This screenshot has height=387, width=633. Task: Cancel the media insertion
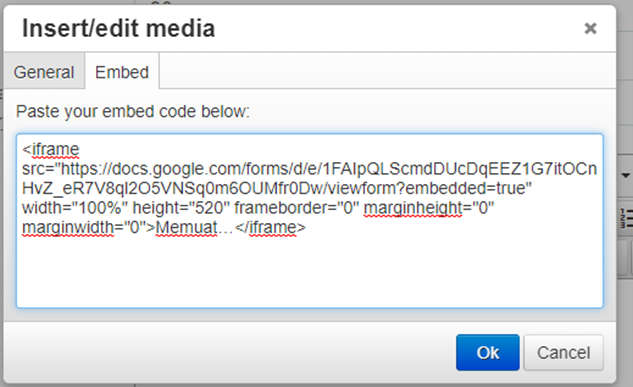coord(563,352)
